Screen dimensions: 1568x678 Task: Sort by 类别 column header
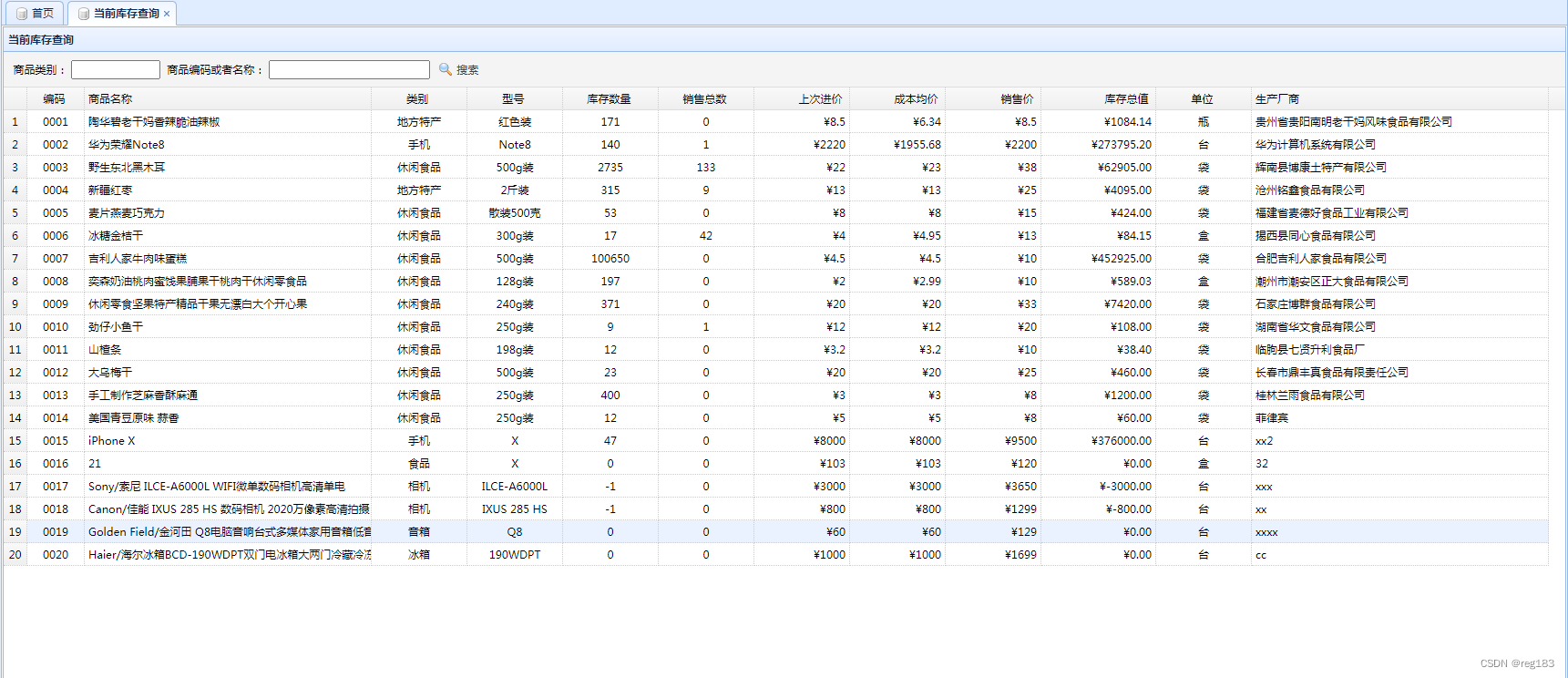click(x=418, y=98)
